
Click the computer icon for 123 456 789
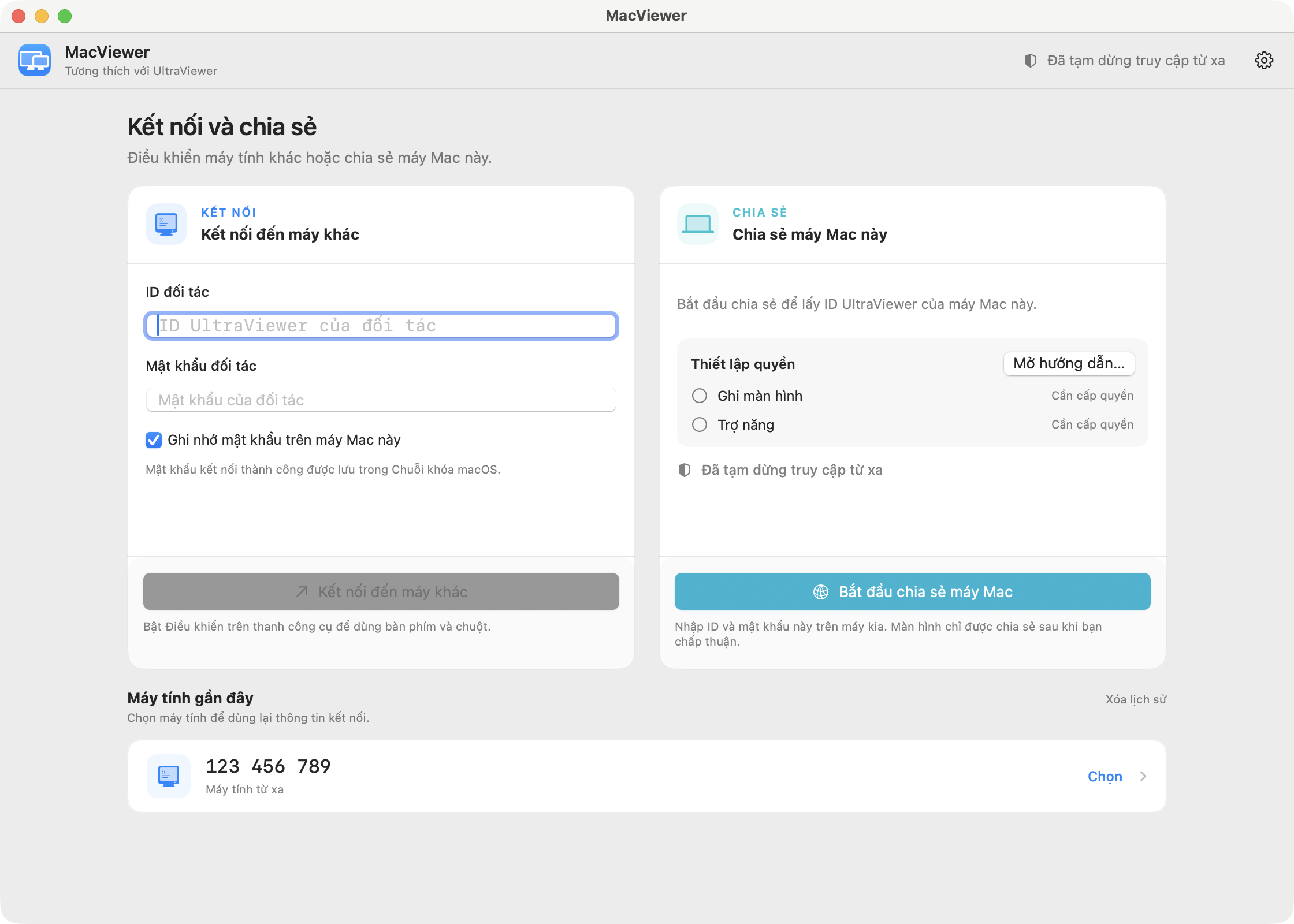pyautogui.click(x=169, y=776)
